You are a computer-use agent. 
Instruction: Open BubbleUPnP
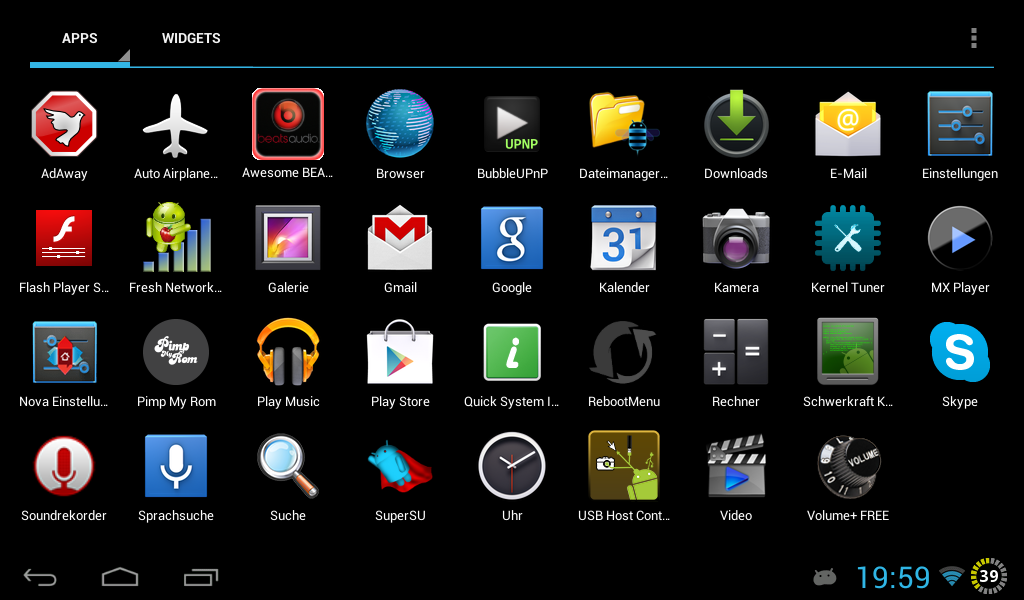coord(512,124)
